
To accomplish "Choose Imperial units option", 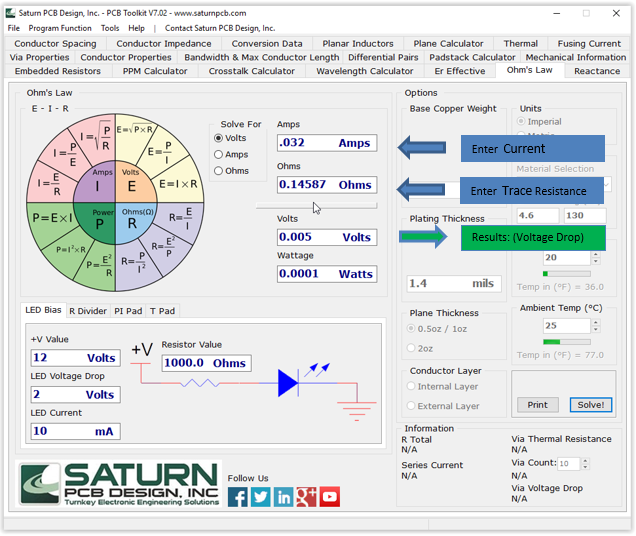I will 539,122.
